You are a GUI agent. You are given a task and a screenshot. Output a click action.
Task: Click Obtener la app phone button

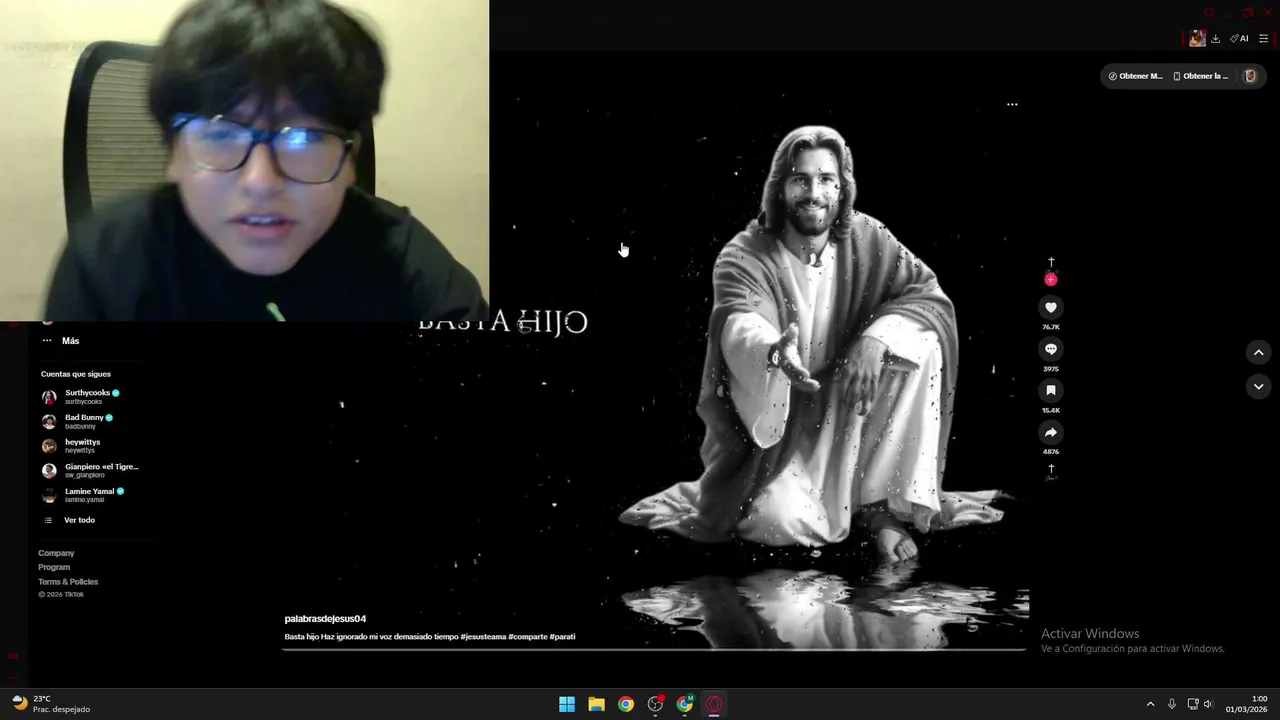coord(1200,76)
